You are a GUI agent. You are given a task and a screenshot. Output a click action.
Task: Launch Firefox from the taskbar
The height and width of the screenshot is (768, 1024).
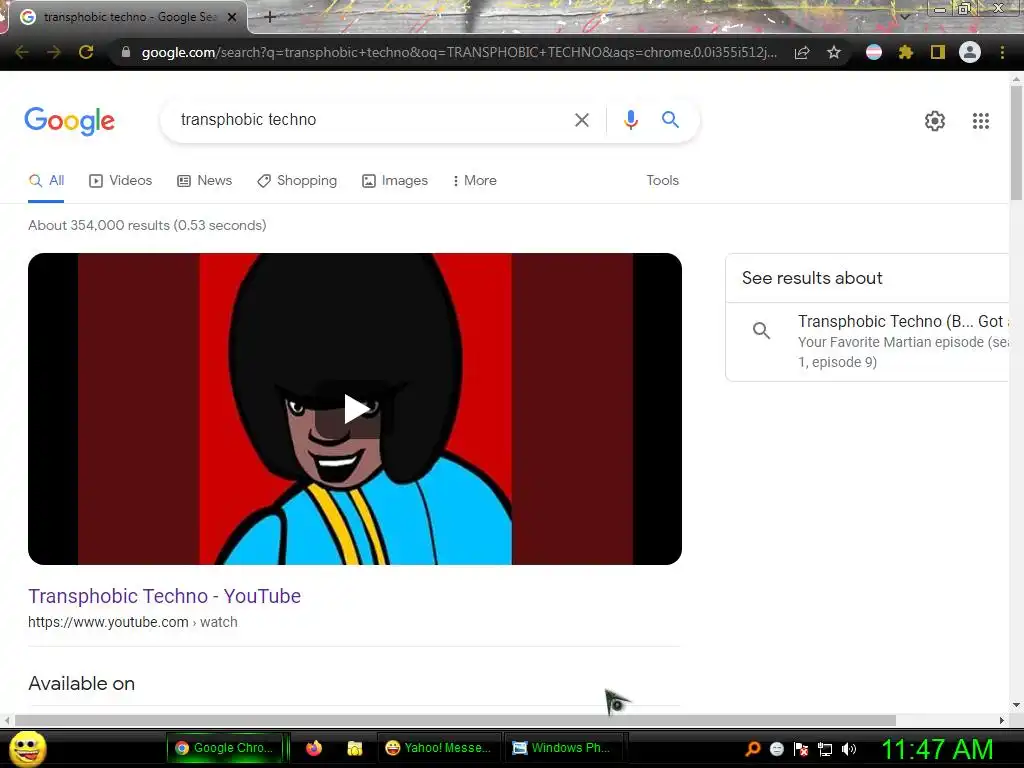pyautogui.click(x=314, y=748)
